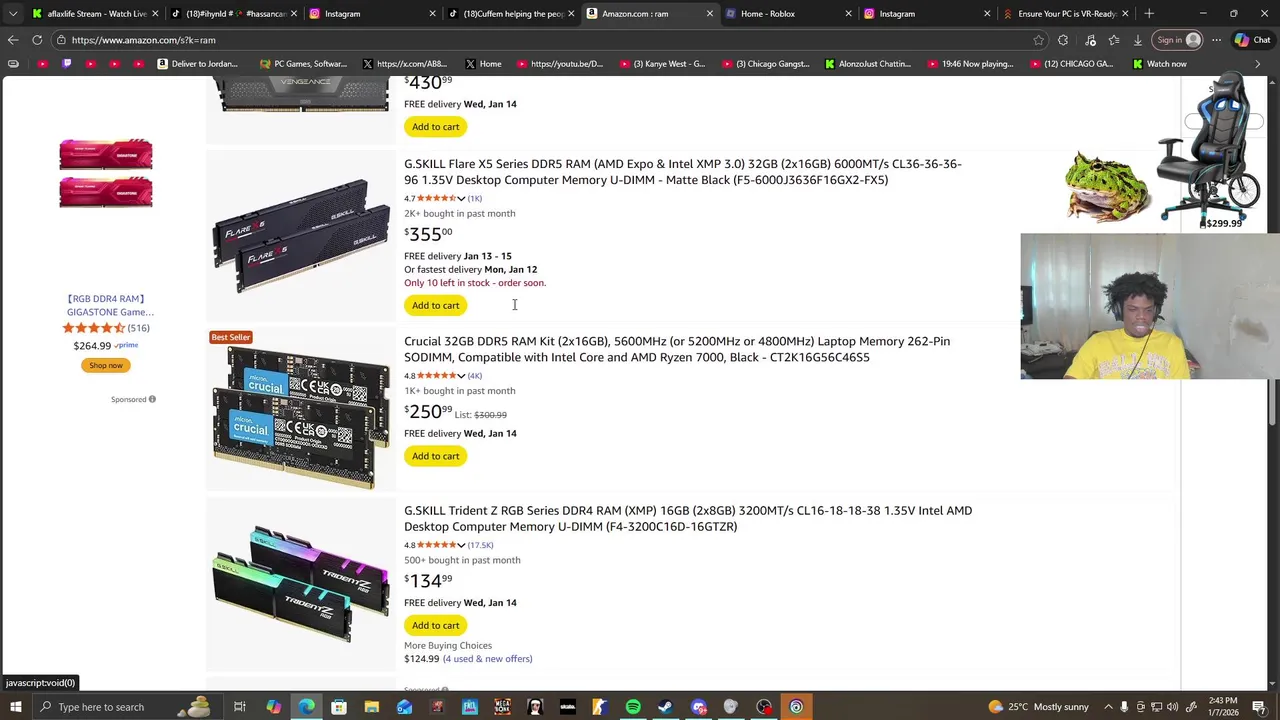
Task: Expand G.SKILL Flare X5 rating dropdown chevron
Action: click(461, 198)
